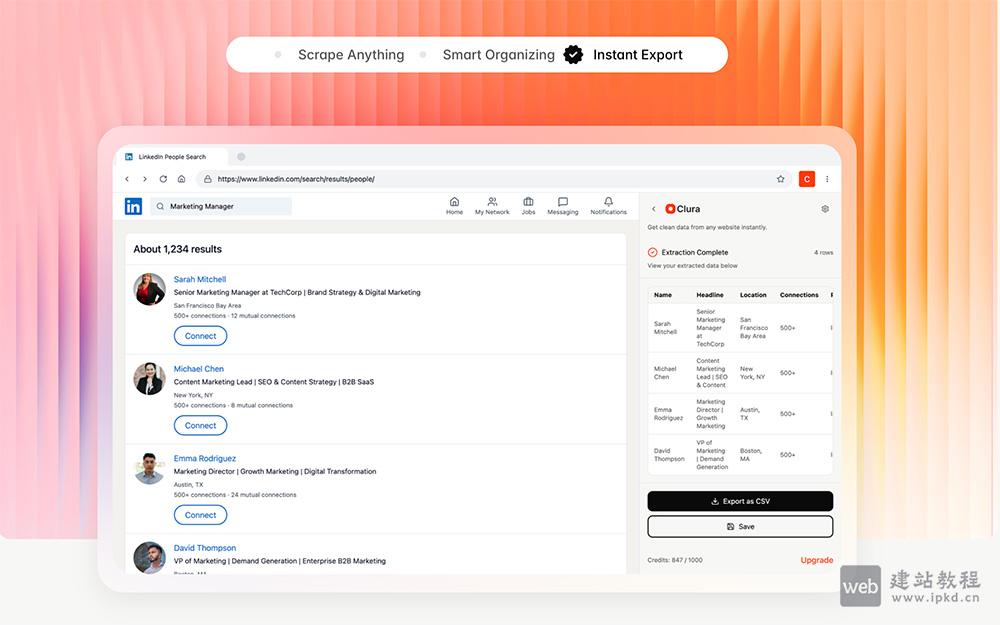Reload the page in browser

[163, 179]
